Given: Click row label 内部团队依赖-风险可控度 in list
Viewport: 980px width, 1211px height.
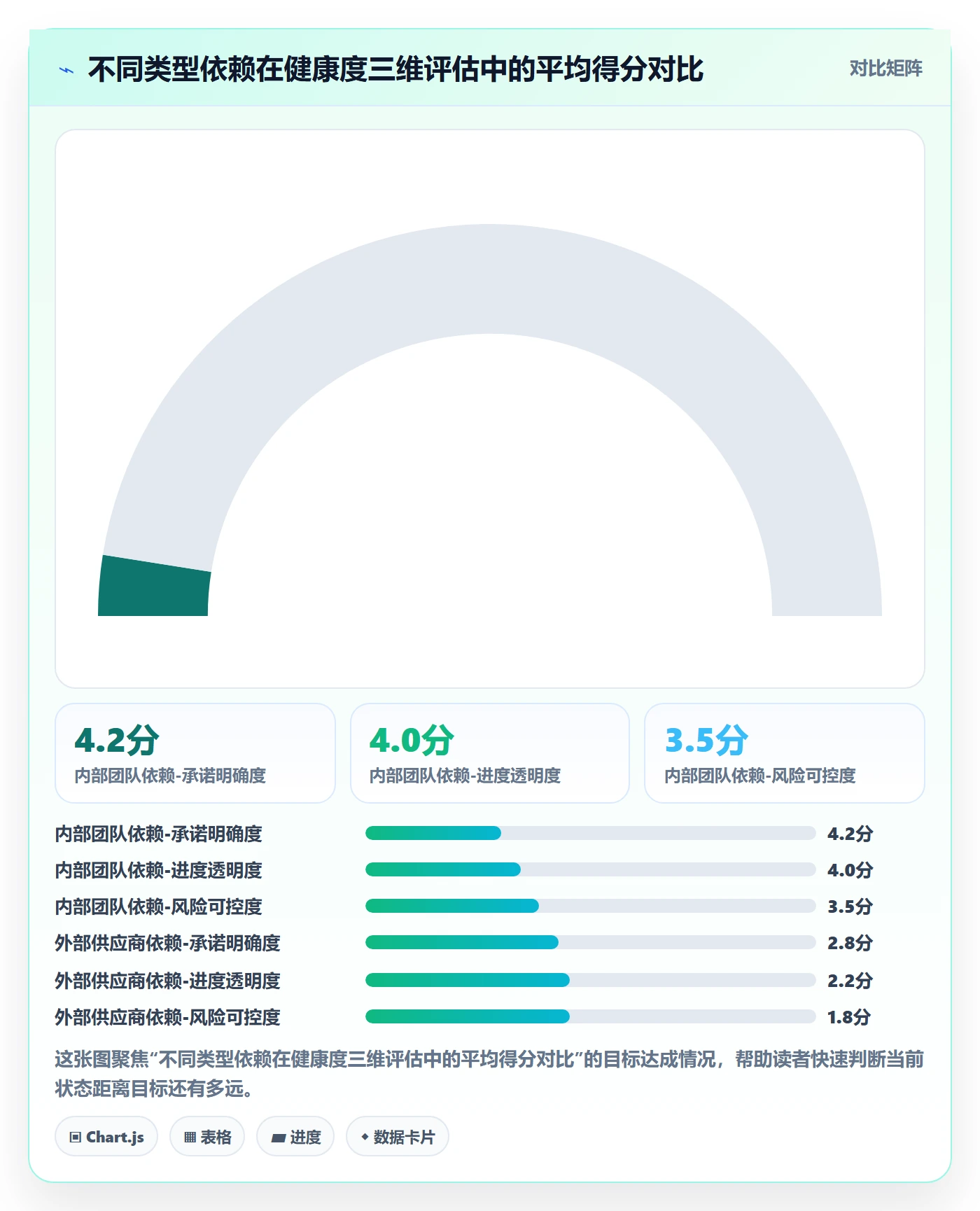Looking at the screenshot, I should [159, 906].
